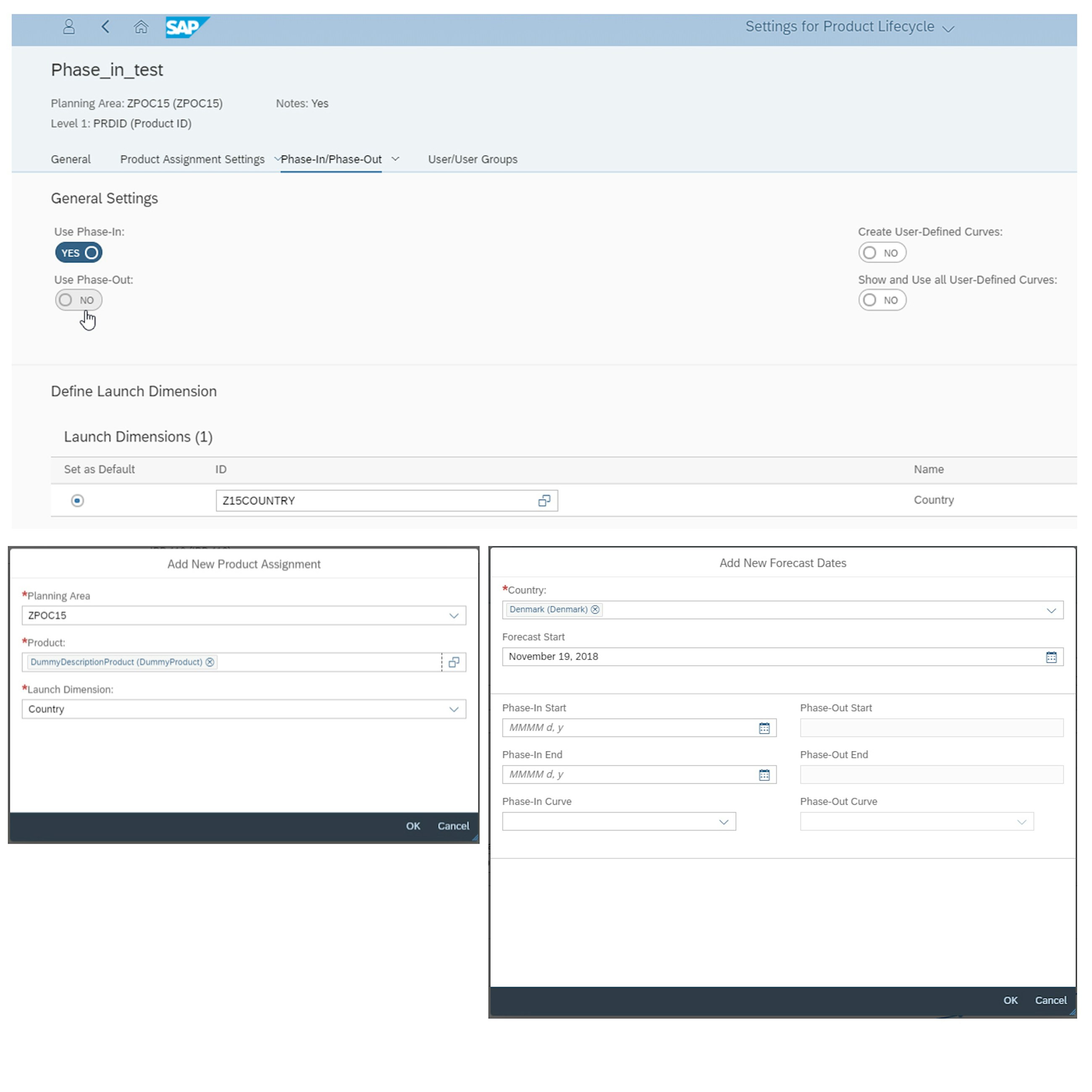Open the User/User Groups tab
The width and height of the screenshot is (1092, 1092).
[x=472, y=159]
